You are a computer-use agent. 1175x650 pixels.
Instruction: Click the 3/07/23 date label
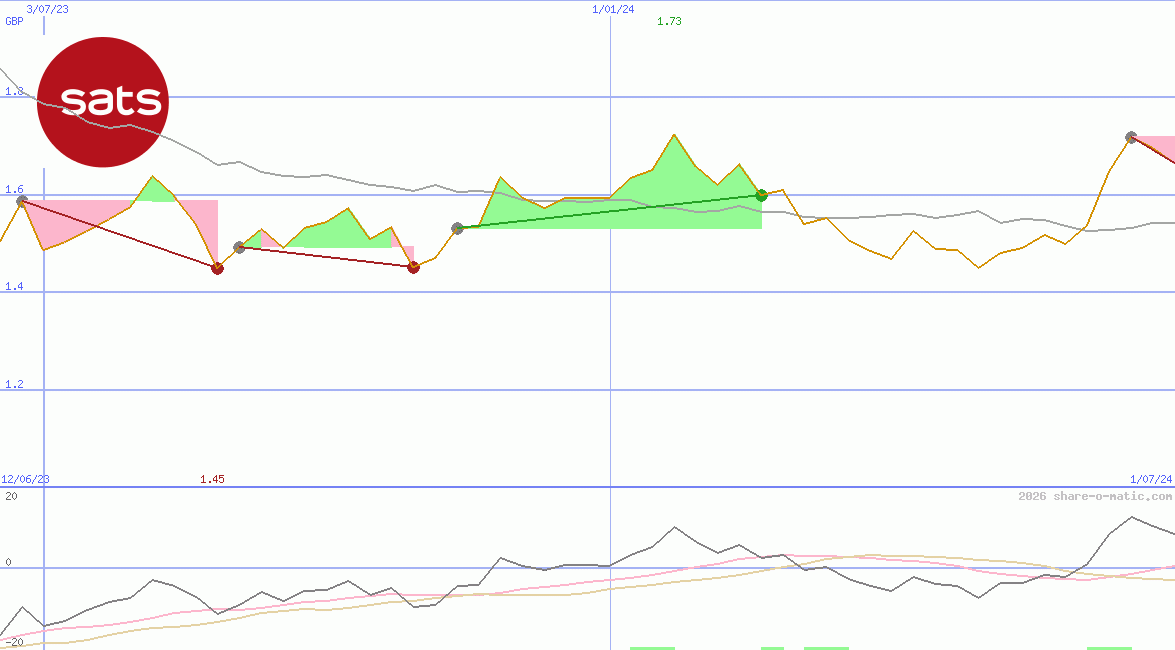[x=47, y=10]
